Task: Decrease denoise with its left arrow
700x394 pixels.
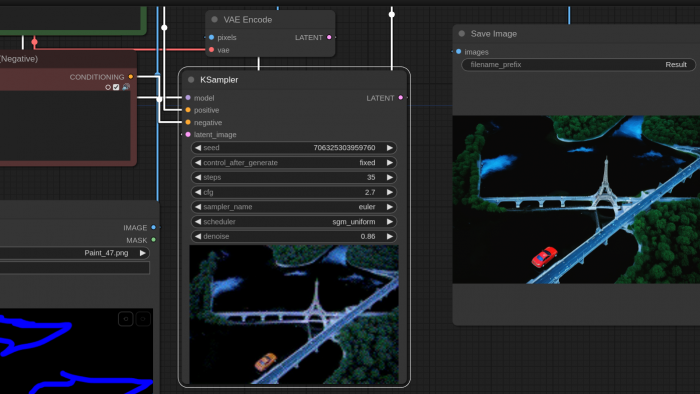Action: coord(198,236)
